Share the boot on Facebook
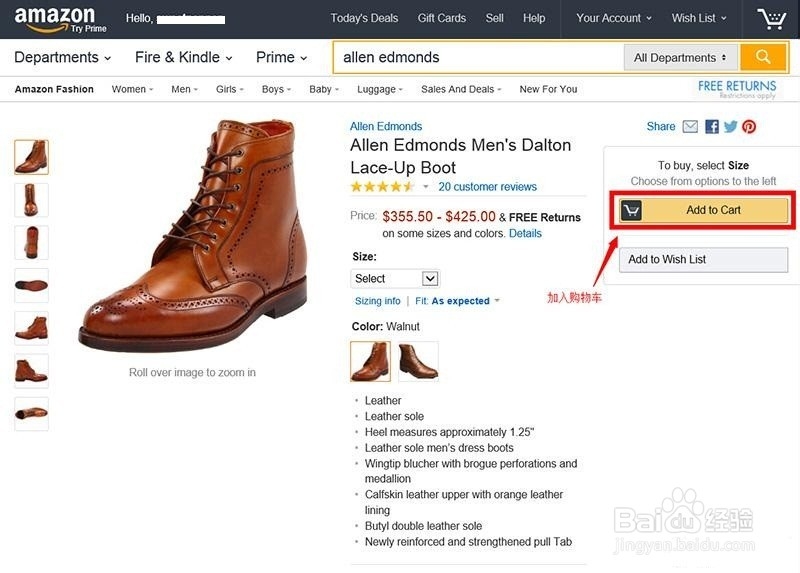The height and width of the screenshot is (573, 800). point(712,127)
